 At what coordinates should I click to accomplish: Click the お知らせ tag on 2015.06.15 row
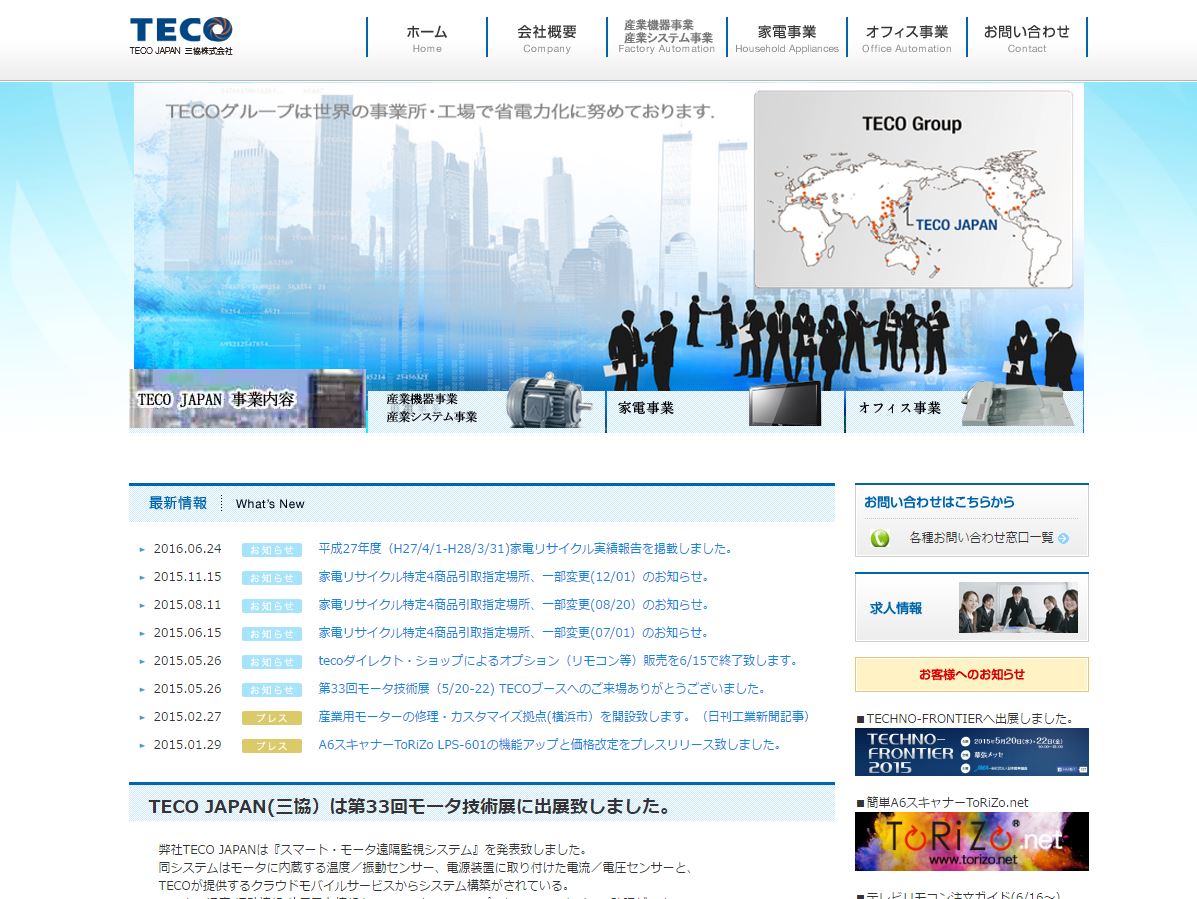click(272, 634)
